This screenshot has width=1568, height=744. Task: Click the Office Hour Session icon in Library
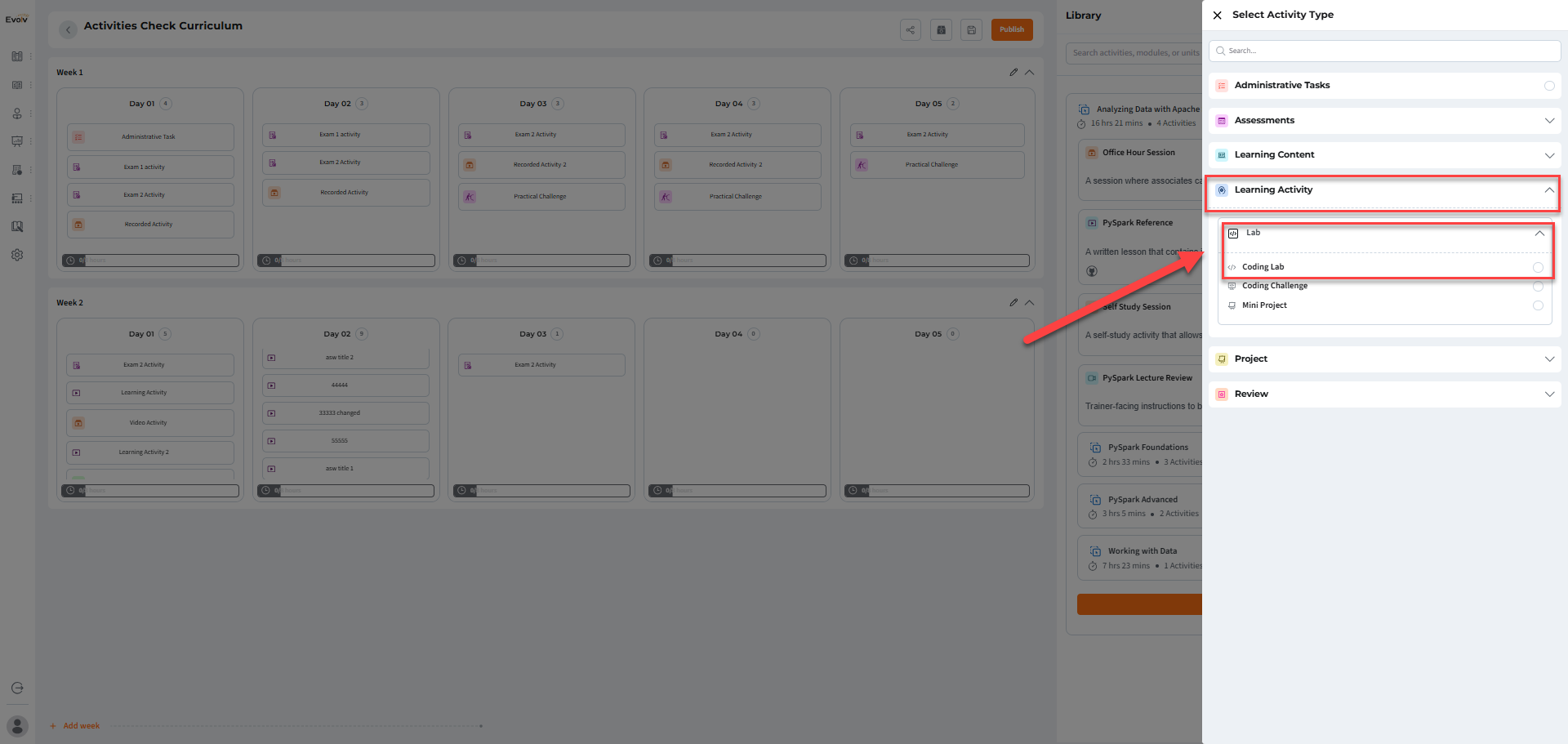[1092, 153]
